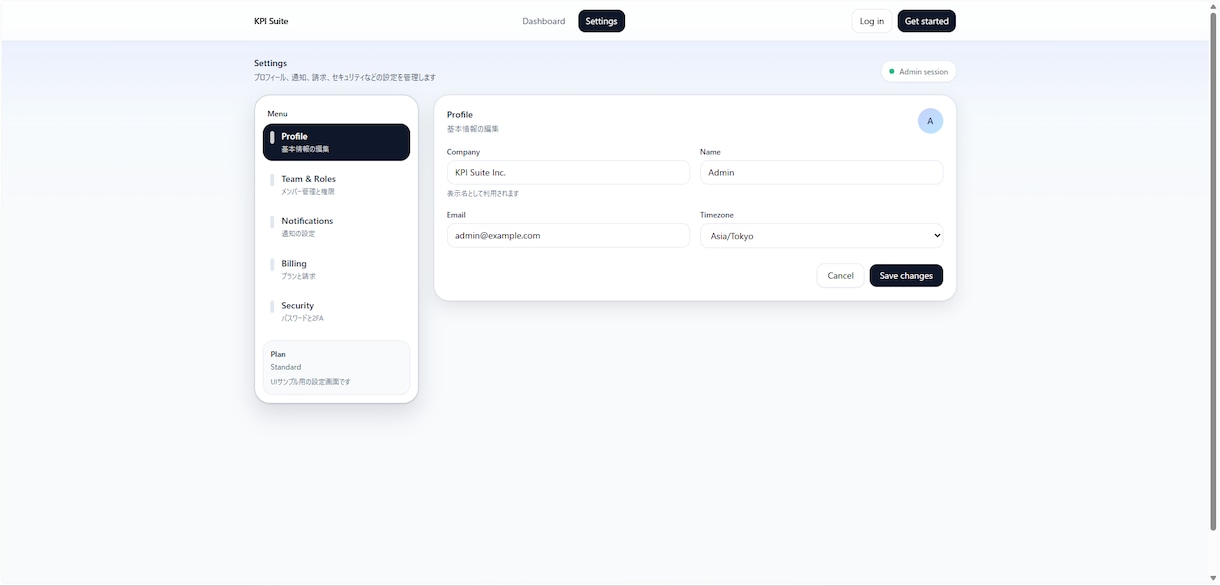
Task: Switch to the Dashboard tab
Action: click(x=543, y=21)
